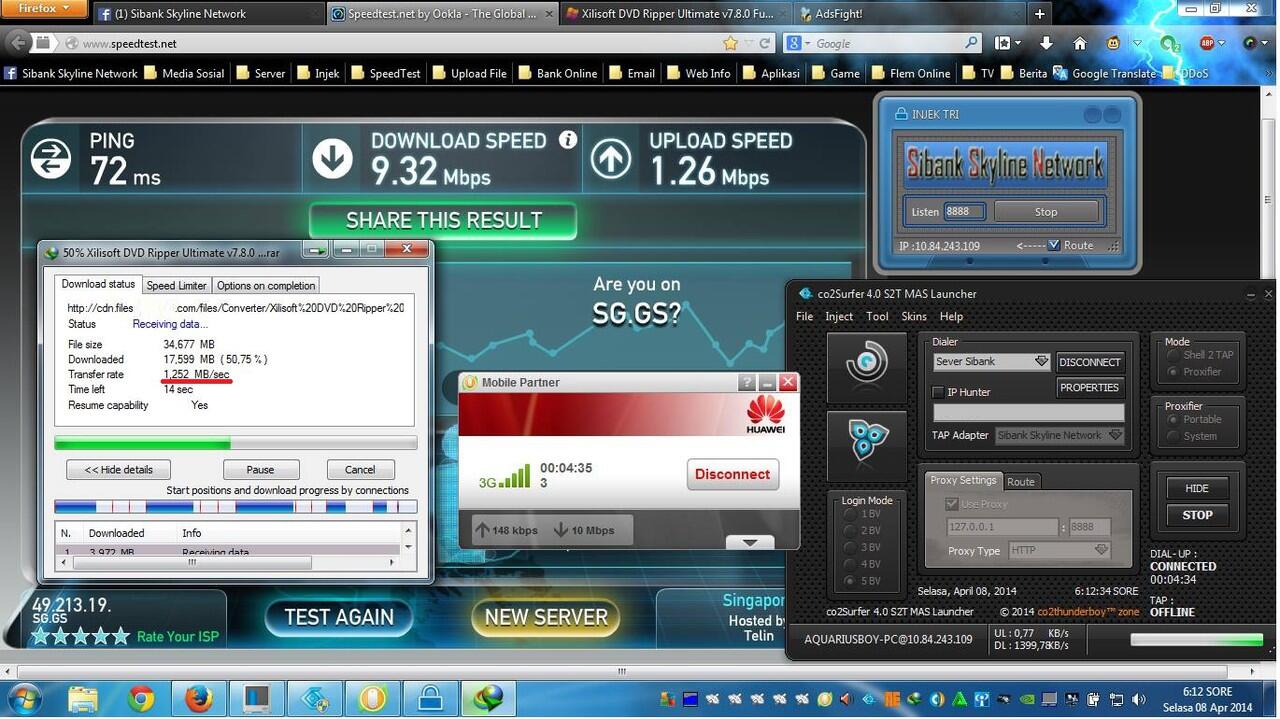Viewport: 1280px width, 719px height.
Task: Cancel the Xilisoft download
Action: (x=360, y=469)
